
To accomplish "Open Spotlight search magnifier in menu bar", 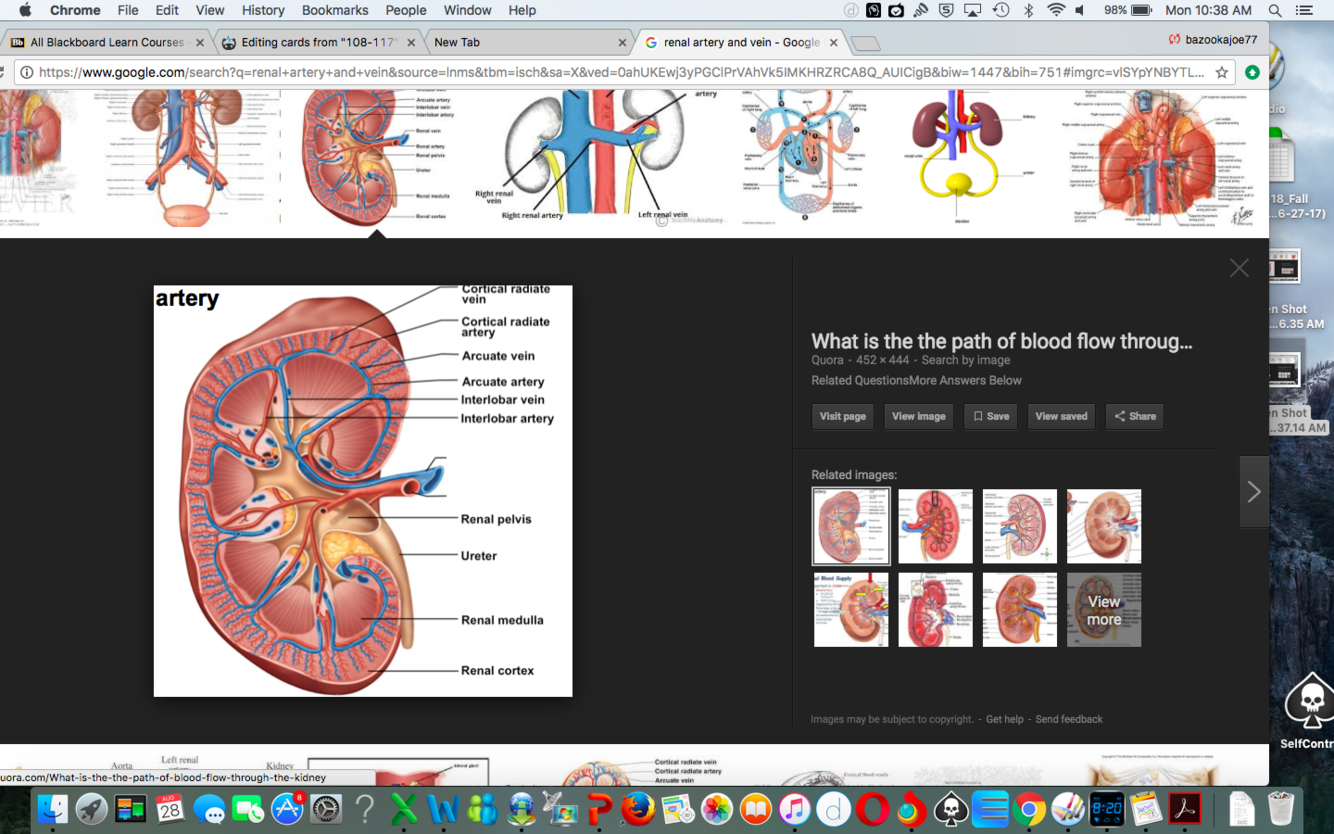I will [1275, 10].
